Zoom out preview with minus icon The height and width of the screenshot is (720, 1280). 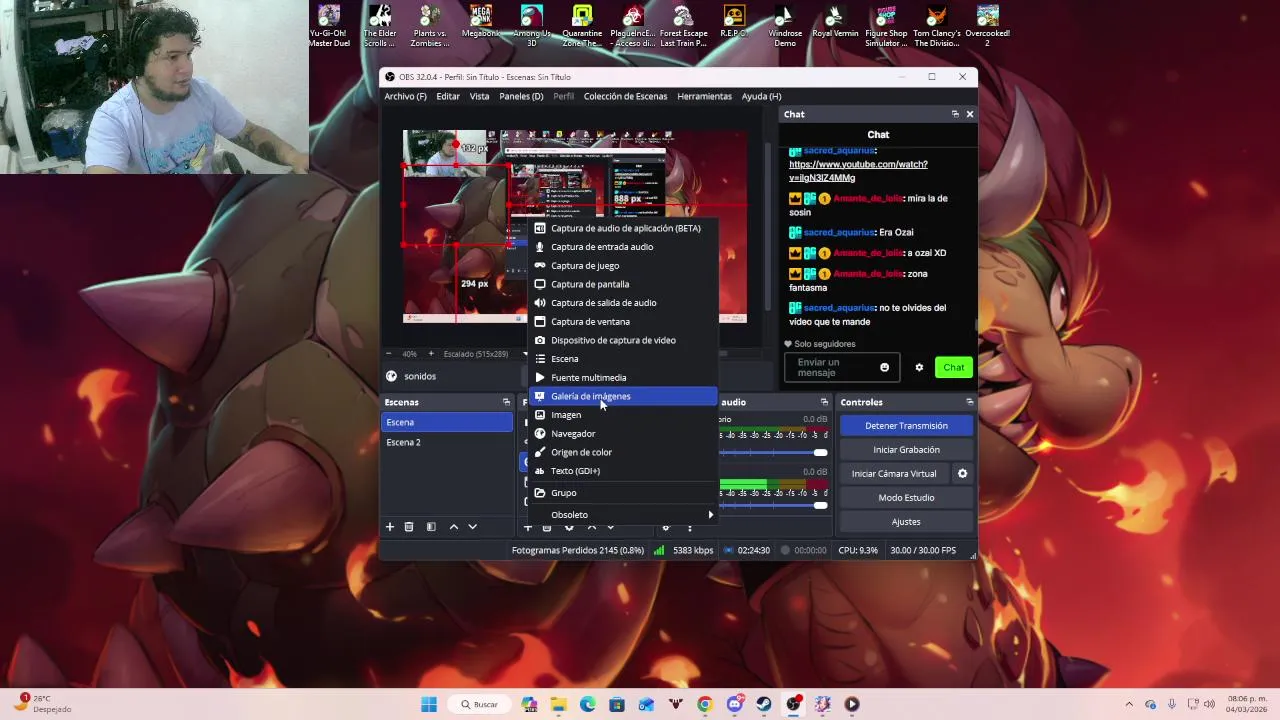coord(390,354)
